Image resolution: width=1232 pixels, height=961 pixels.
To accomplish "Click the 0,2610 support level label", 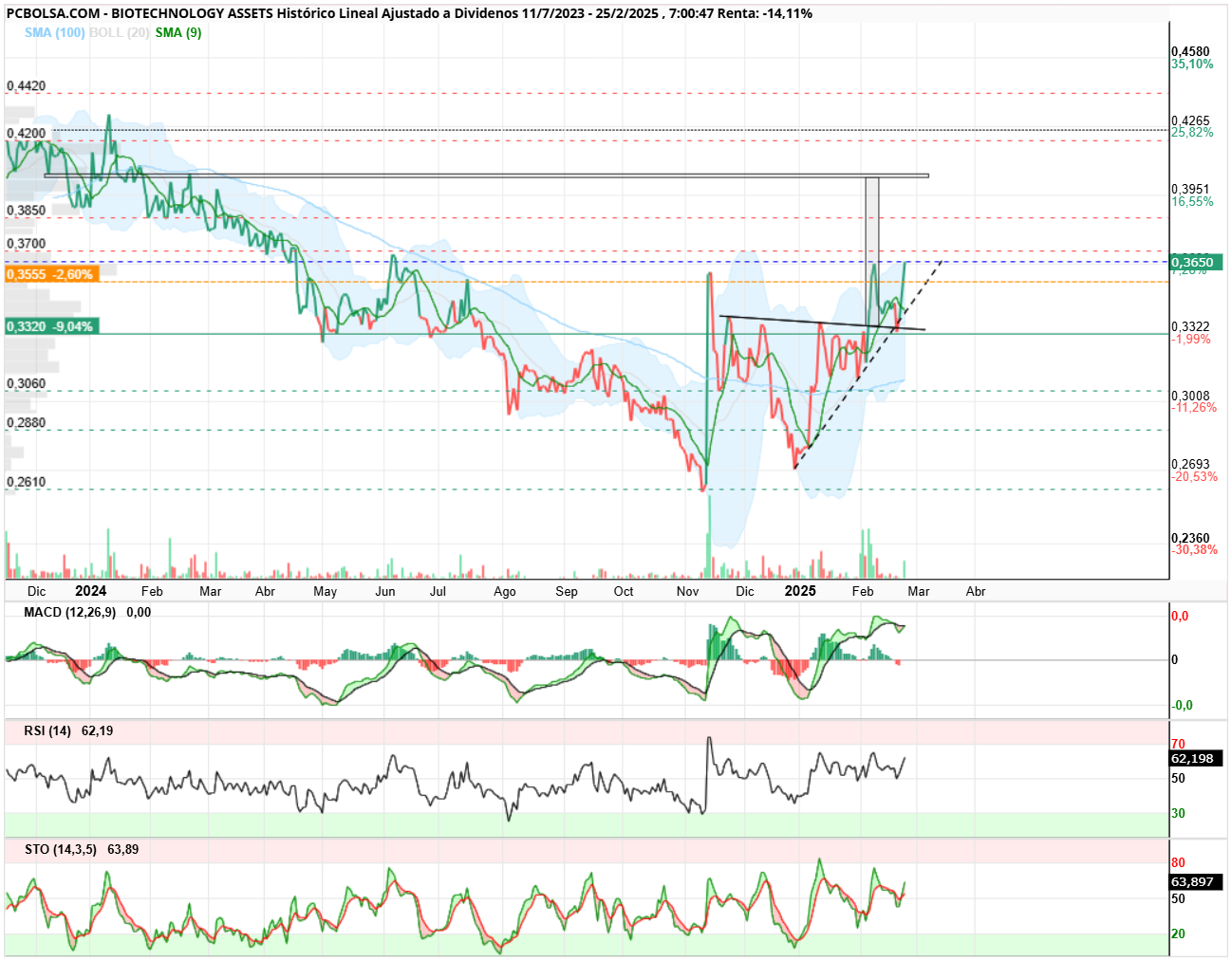I will coord(27,482).
